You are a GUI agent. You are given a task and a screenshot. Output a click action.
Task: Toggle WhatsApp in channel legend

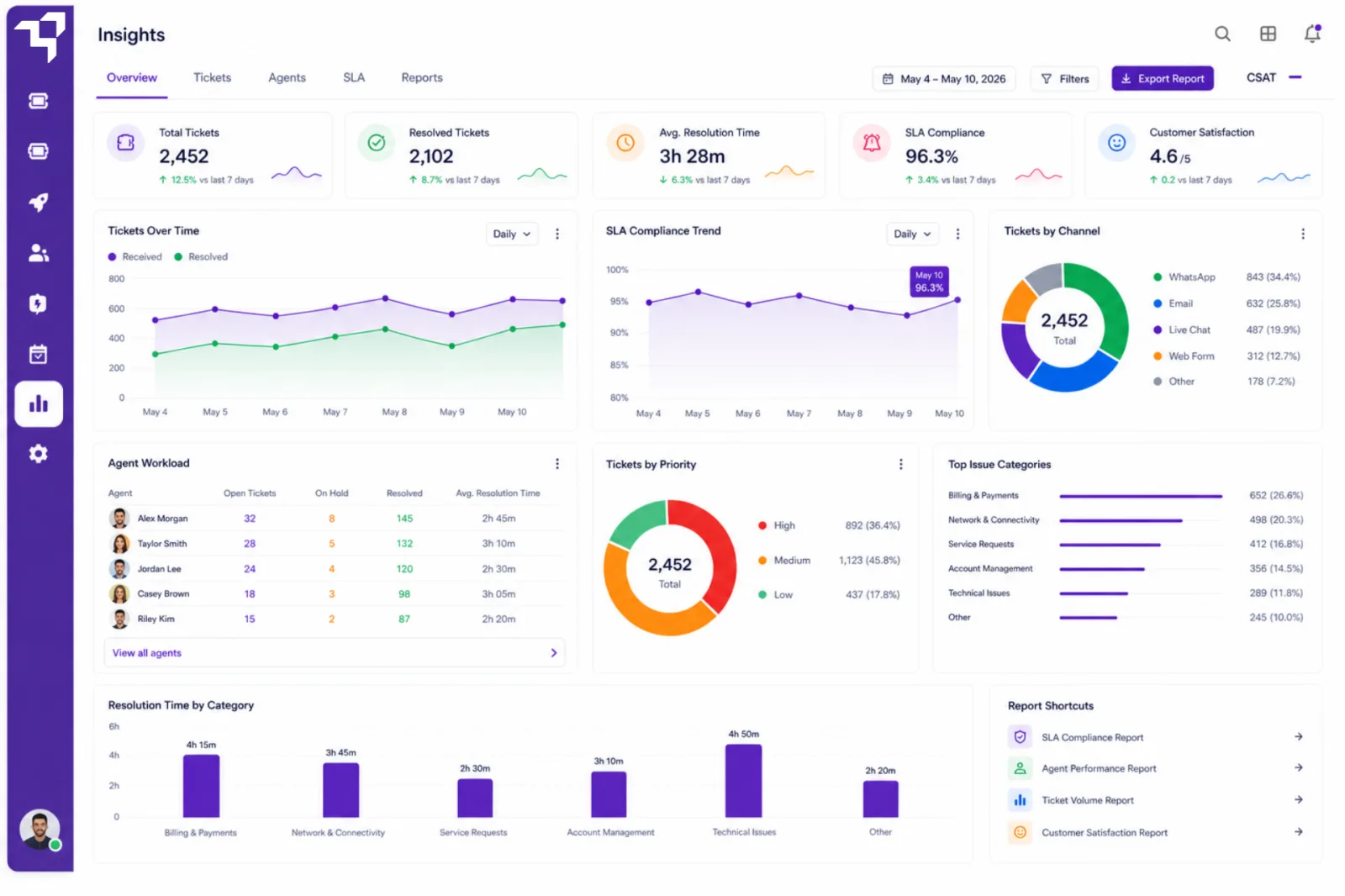click(x=1184, y=277)
